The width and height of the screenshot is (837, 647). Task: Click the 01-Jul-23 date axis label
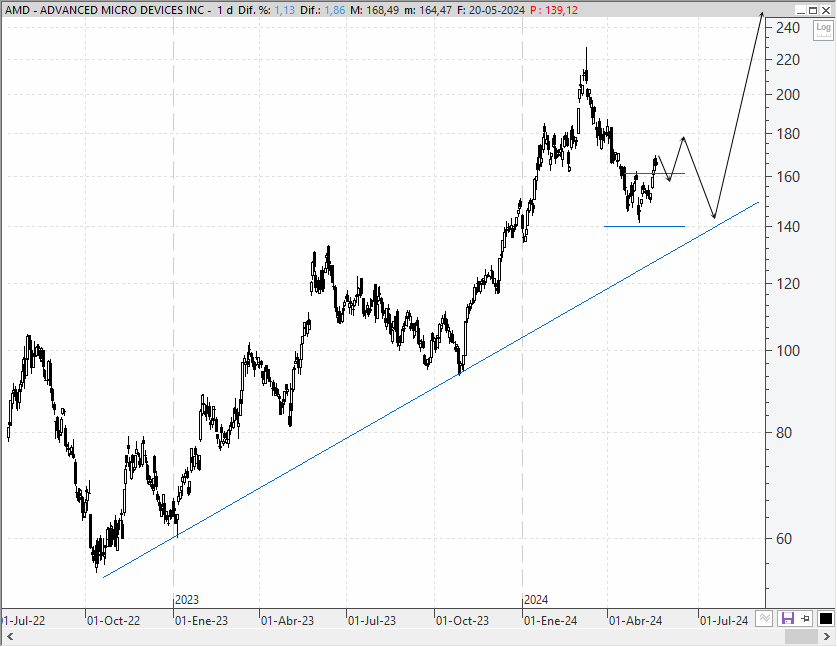point(372,621)
